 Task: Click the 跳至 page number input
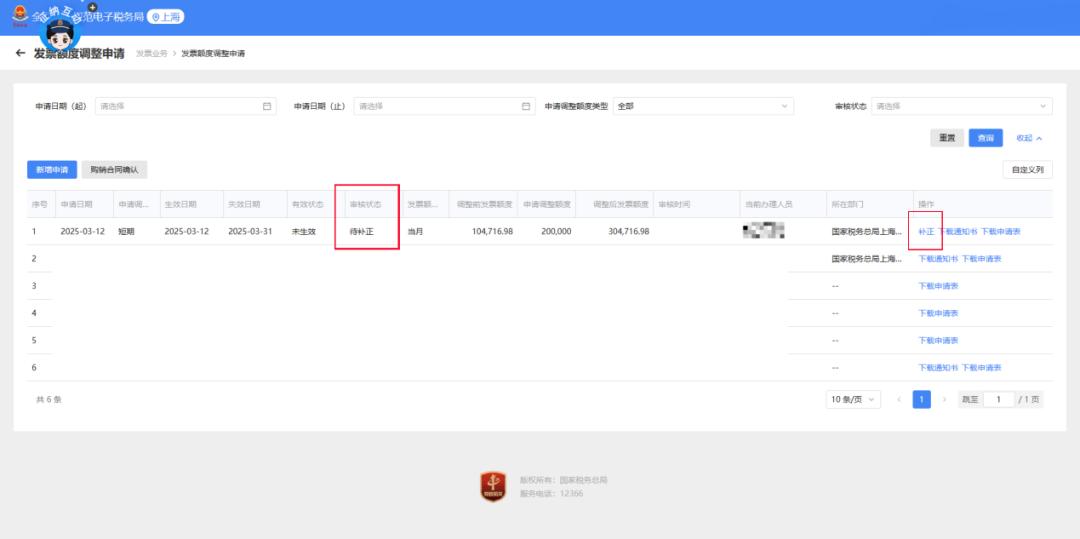coord(999,399)
